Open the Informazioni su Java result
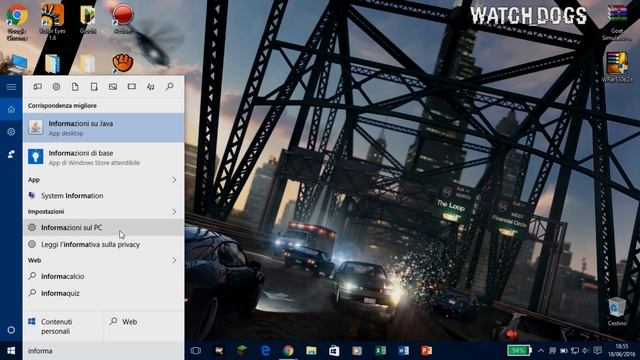This screenshot has width=640, height=360. tap(104, 128)
